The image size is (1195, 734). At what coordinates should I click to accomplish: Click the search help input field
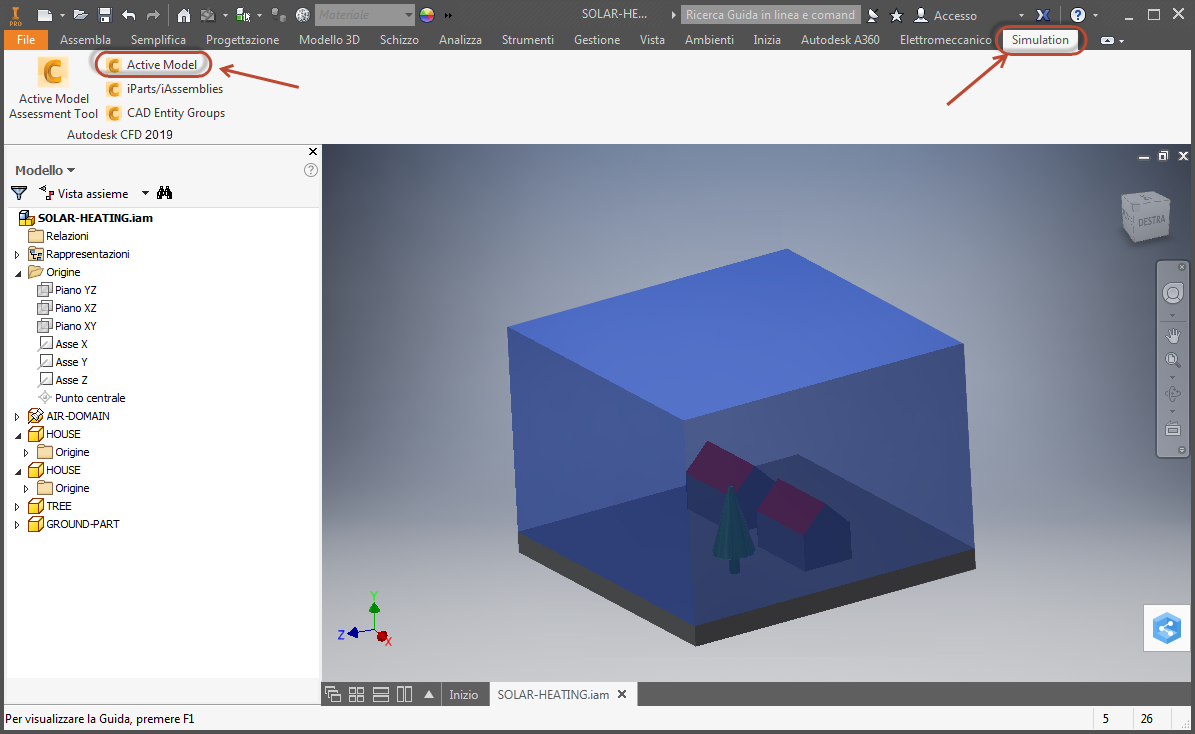tap(771, 14)
